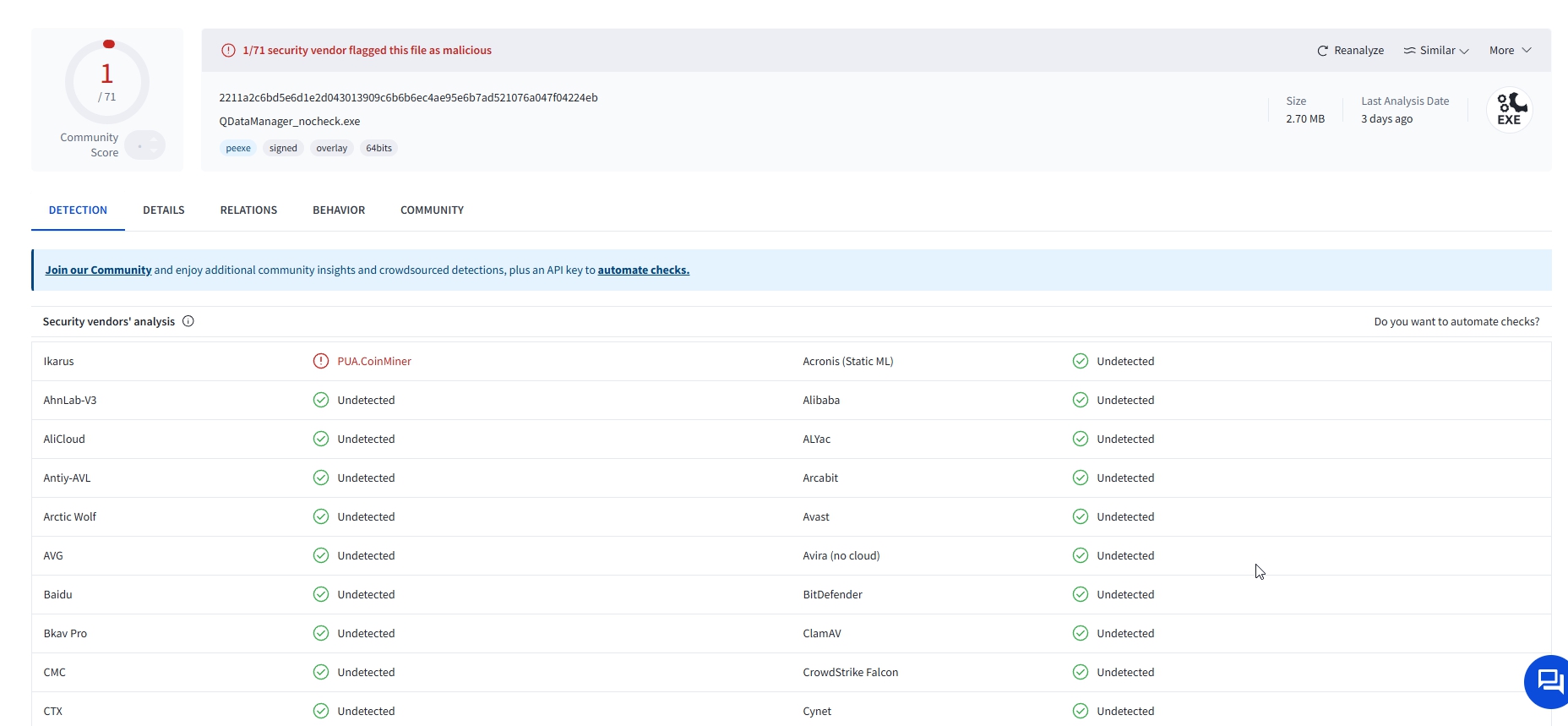Click the green check icon for CrowdStrike Falcon

(x=1081, y=672)
